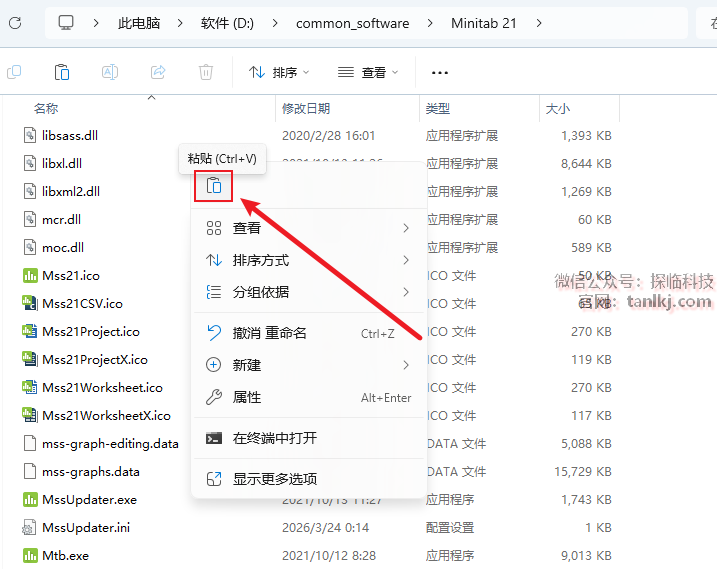Viewport: 717px width, 574px height.
Task: Open the New submenu in context menu
Action: coord(309,365)
